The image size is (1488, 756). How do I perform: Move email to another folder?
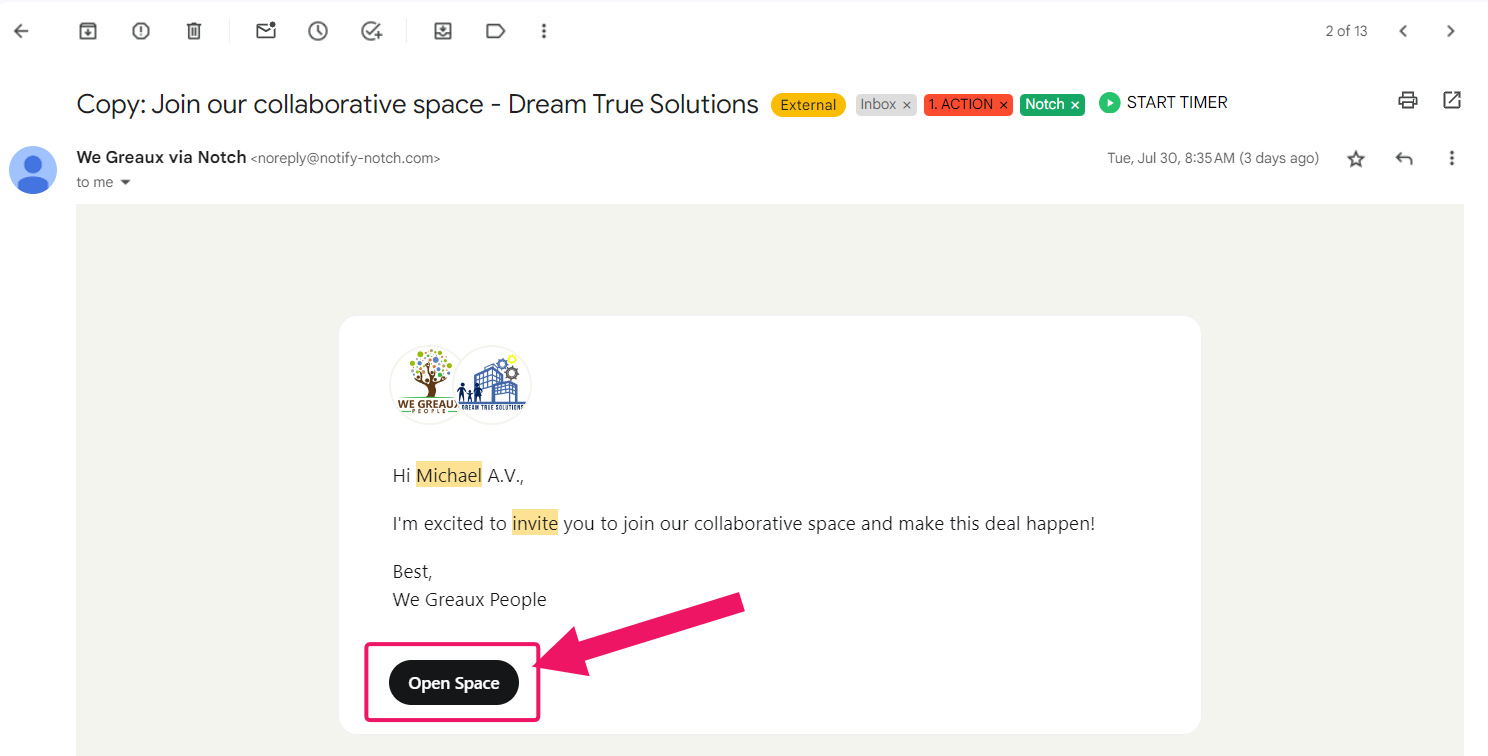coord(443,31)
